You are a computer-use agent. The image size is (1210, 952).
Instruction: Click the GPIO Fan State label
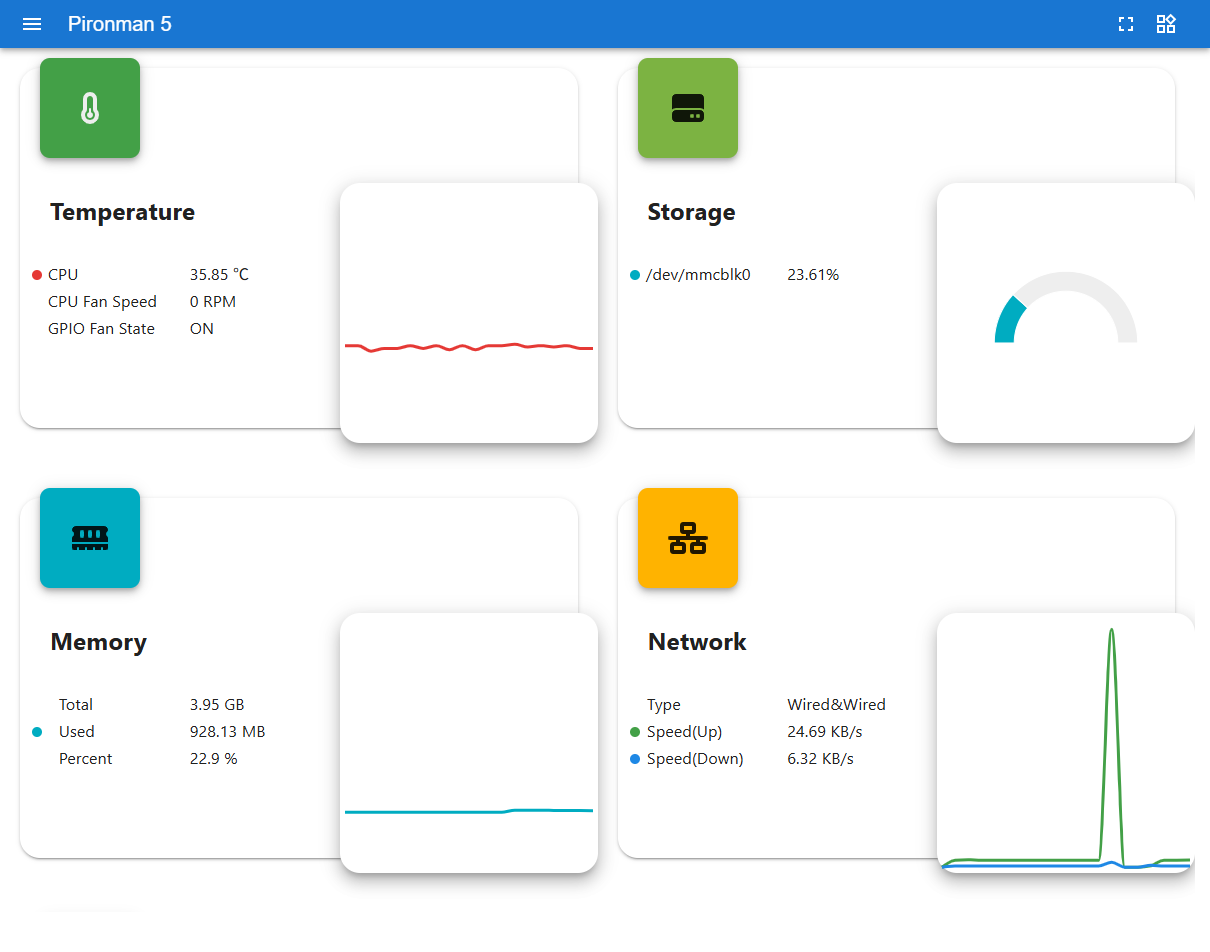click(x=101, y=328)
